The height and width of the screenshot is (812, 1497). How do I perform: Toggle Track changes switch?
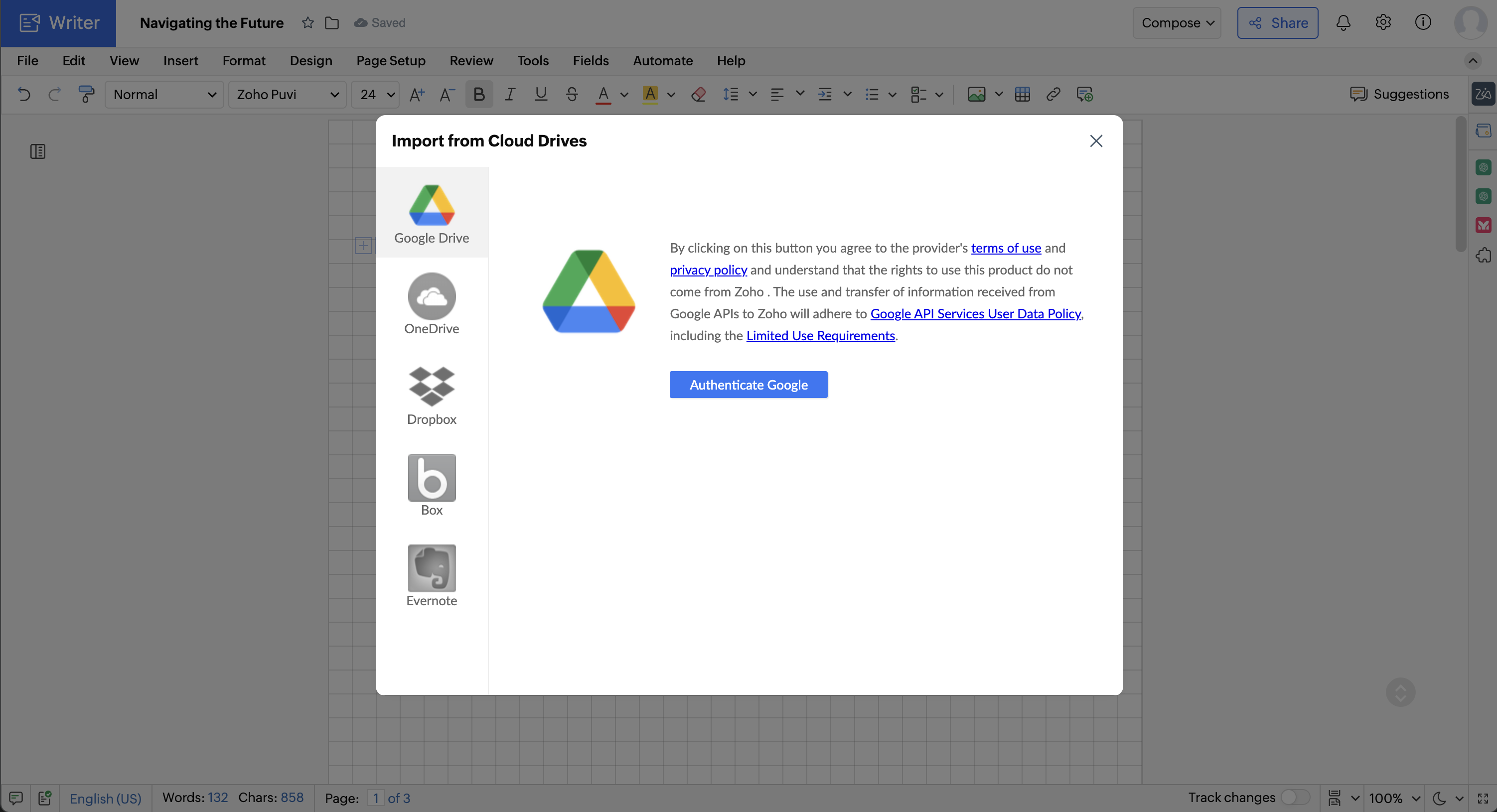point(1295,798)
